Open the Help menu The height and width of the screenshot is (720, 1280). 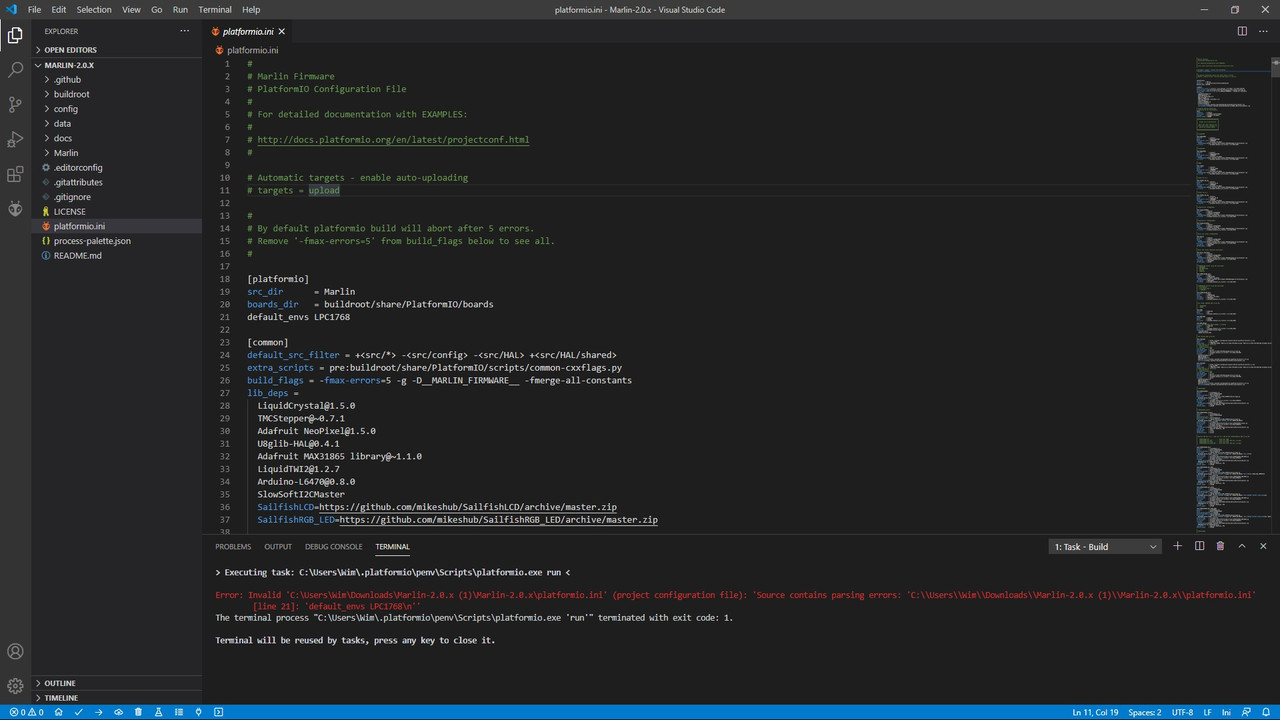[x=251, y=9]
